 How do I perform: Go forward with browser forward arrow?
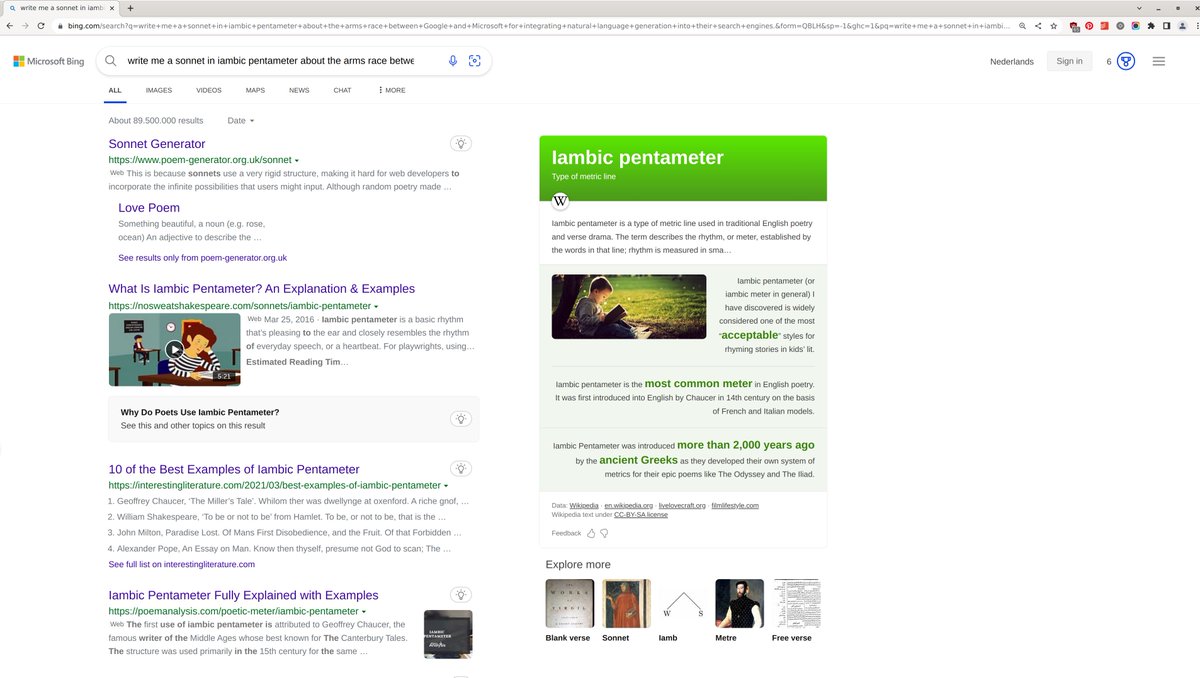click(x=24, y=25)
